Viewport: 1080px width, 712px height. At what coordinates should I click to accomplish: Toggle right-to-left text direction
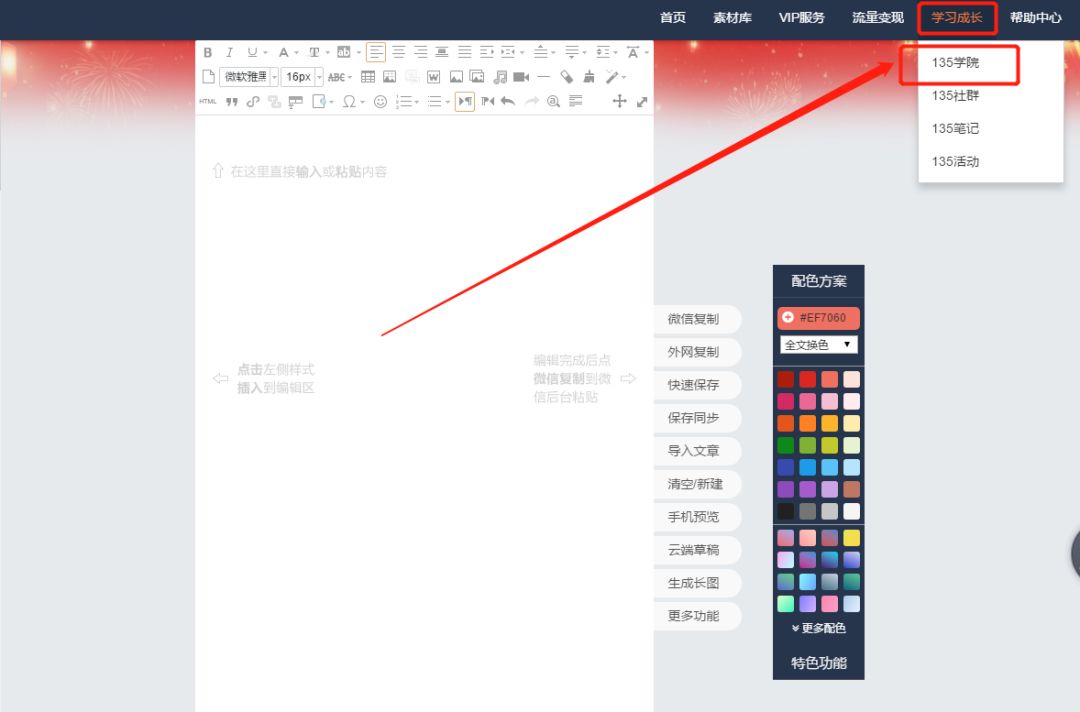pyautogui.click(x=488, y=102)
